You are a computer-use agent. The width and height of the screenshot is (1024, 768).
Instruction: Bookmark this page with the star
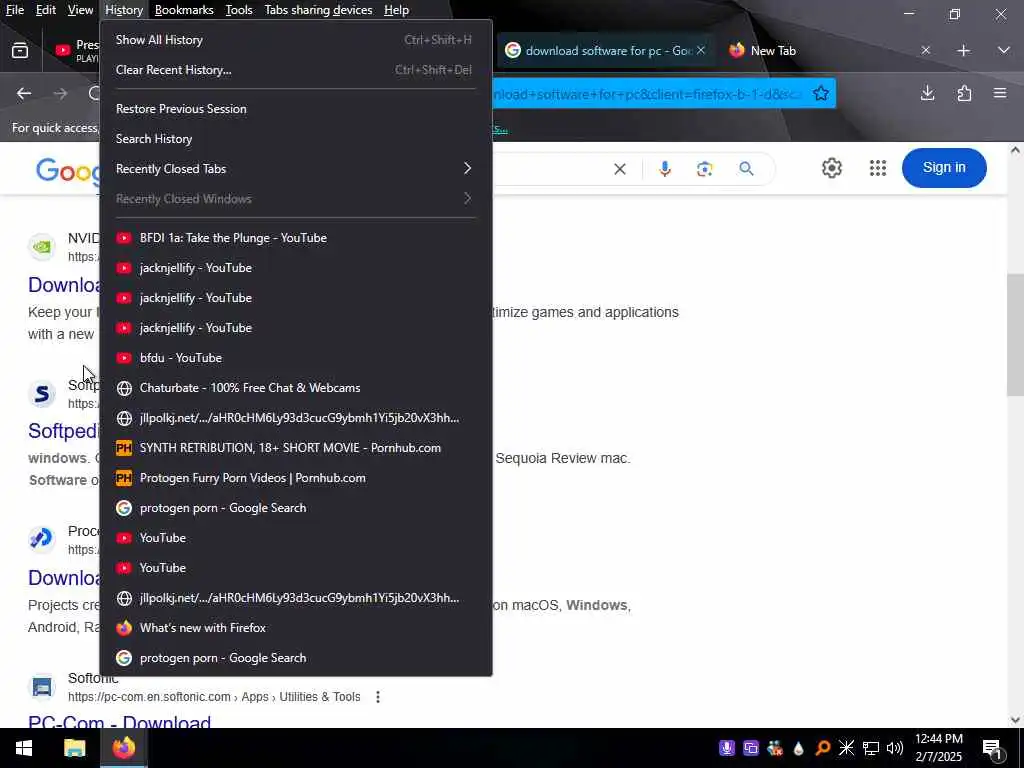(821, 93)
